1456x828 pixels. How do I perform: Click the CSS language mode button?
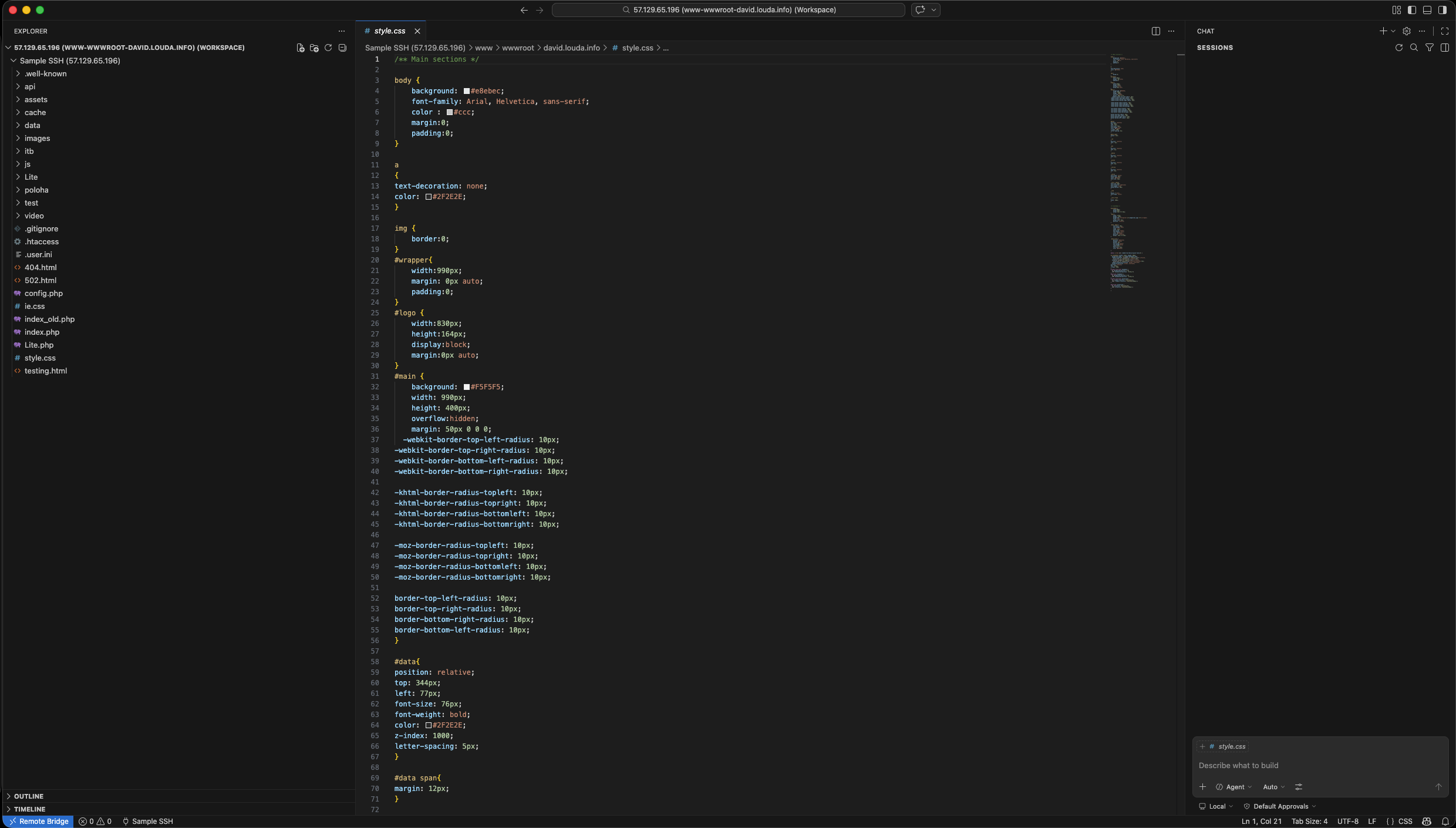click(1405, 822)
